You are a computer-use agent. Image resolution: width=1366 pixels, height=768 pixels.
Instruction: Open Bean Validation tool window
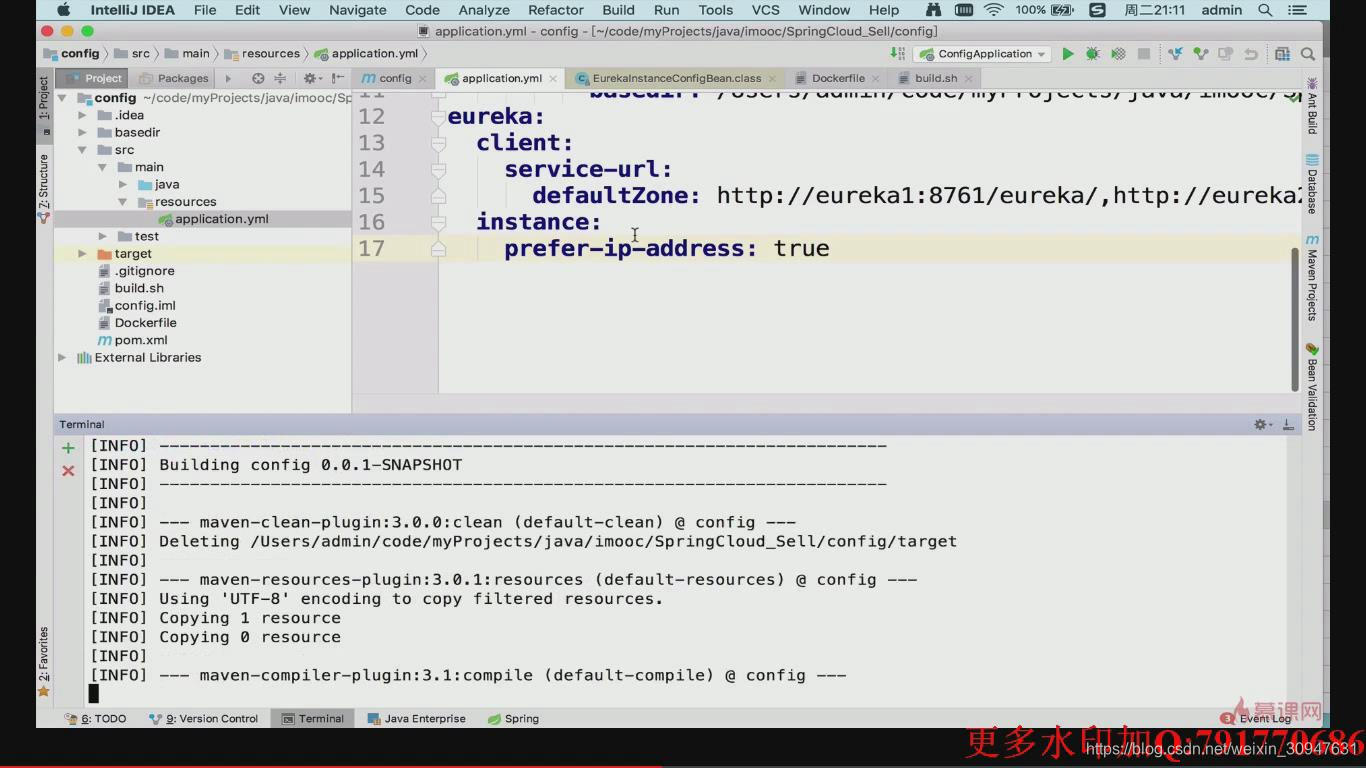[x=1312, y=387]
